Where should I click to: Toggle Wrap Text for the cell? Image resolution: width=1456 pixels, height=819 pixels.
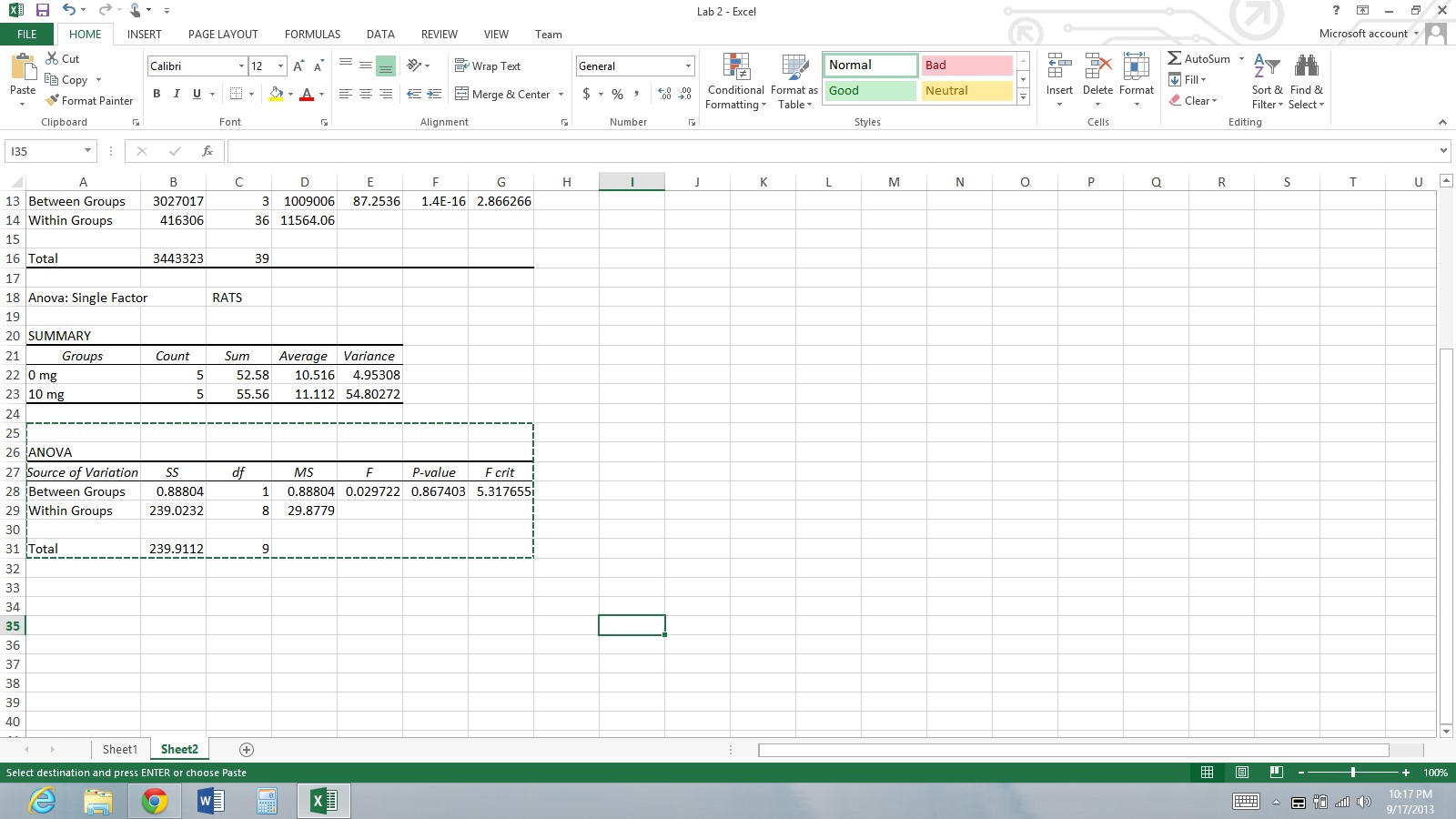487,66
